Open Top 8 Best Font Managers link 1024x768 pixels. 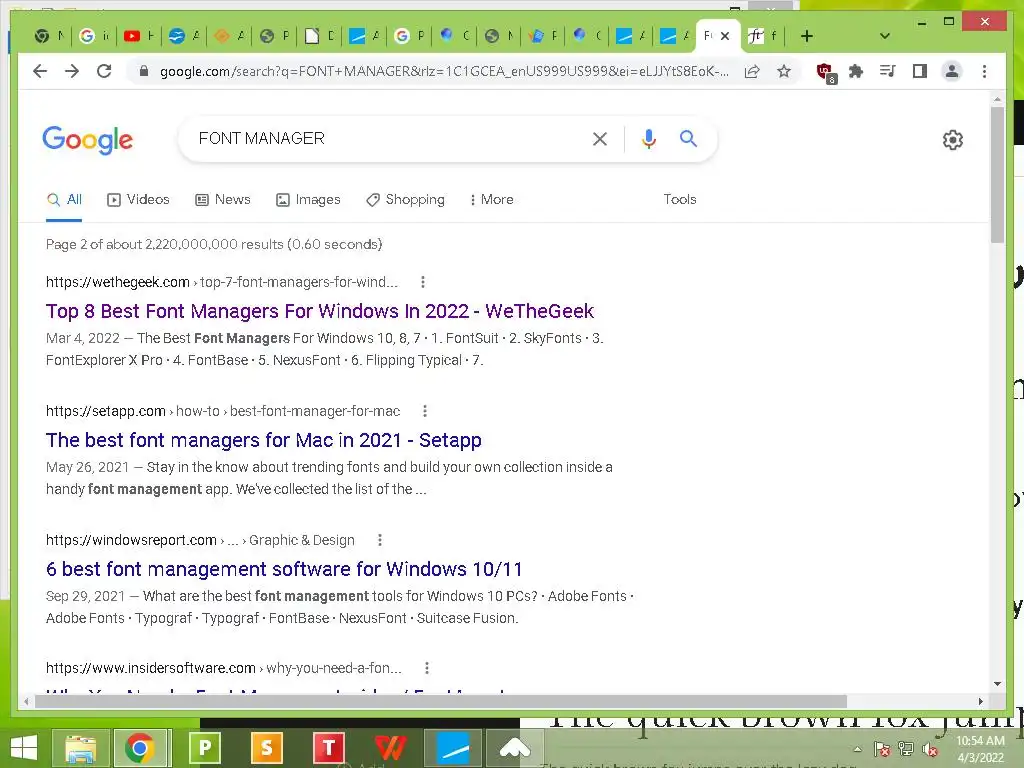(320, 311)
